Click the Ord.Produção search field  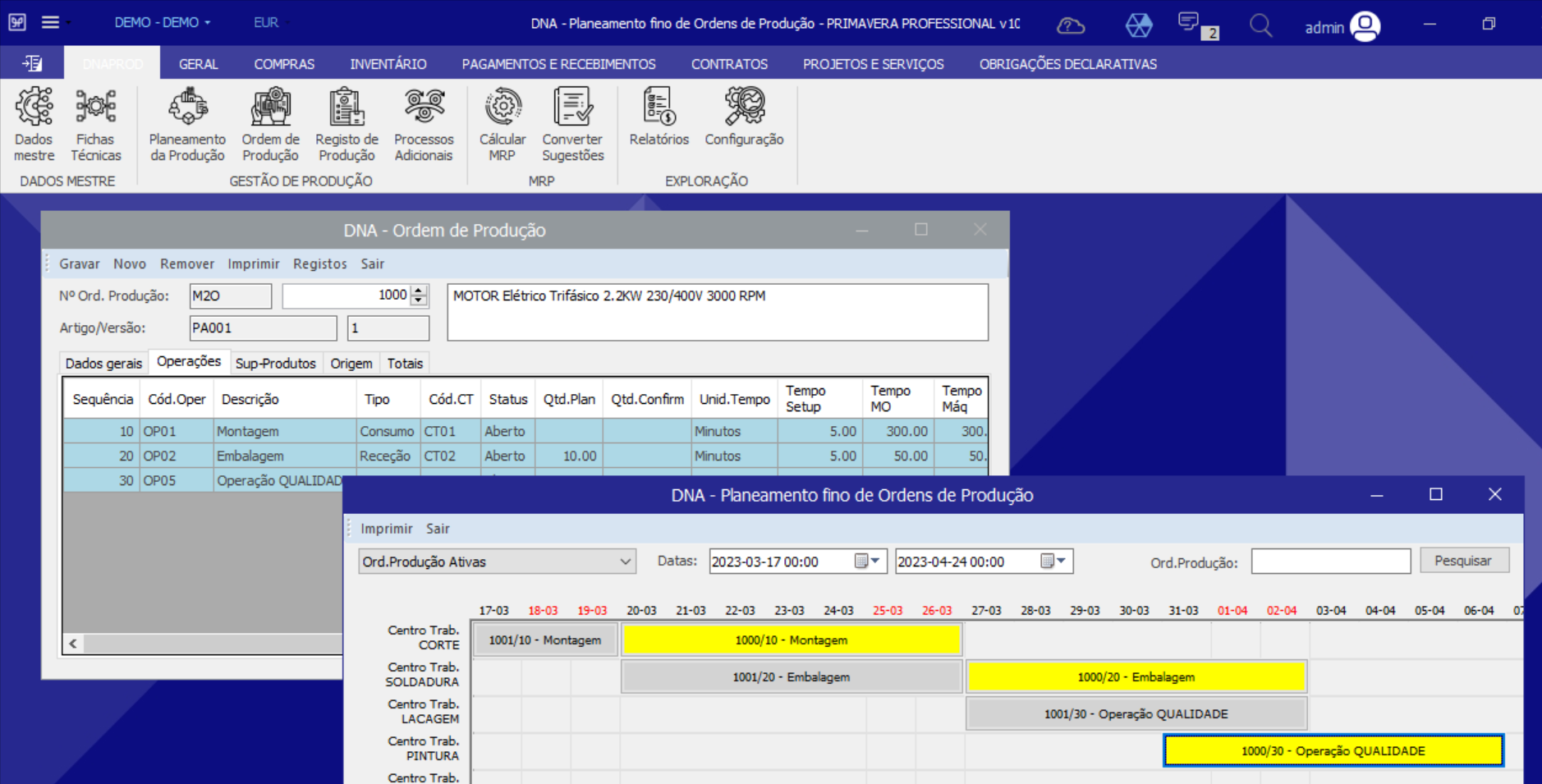(1330, 562)
